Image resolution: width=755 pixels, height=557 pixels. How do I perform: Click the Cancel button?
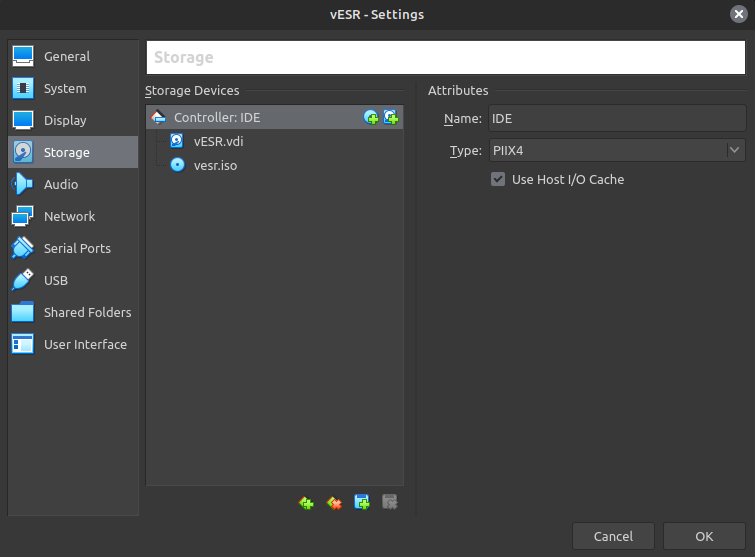pos(613,537)
